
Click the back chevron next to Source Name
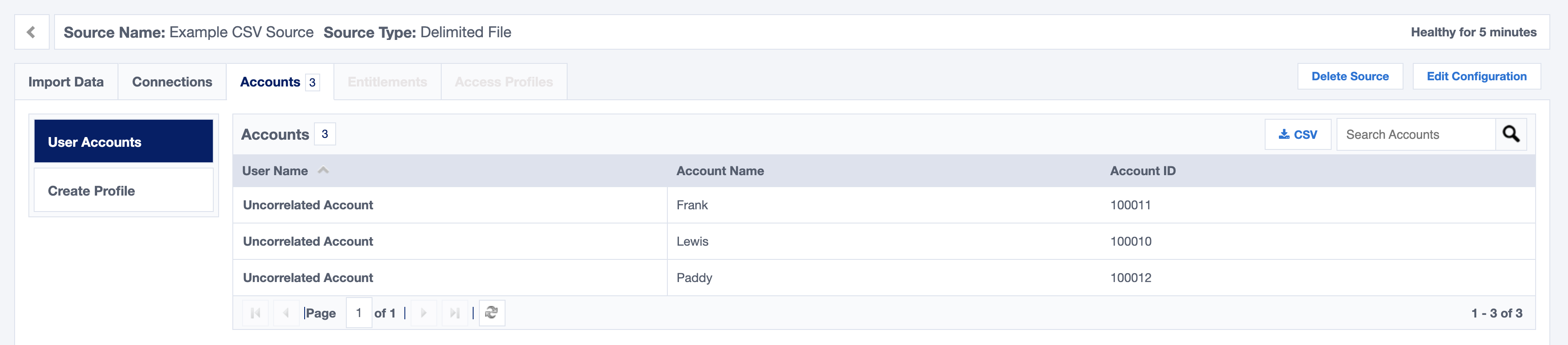tap(31, 31)
